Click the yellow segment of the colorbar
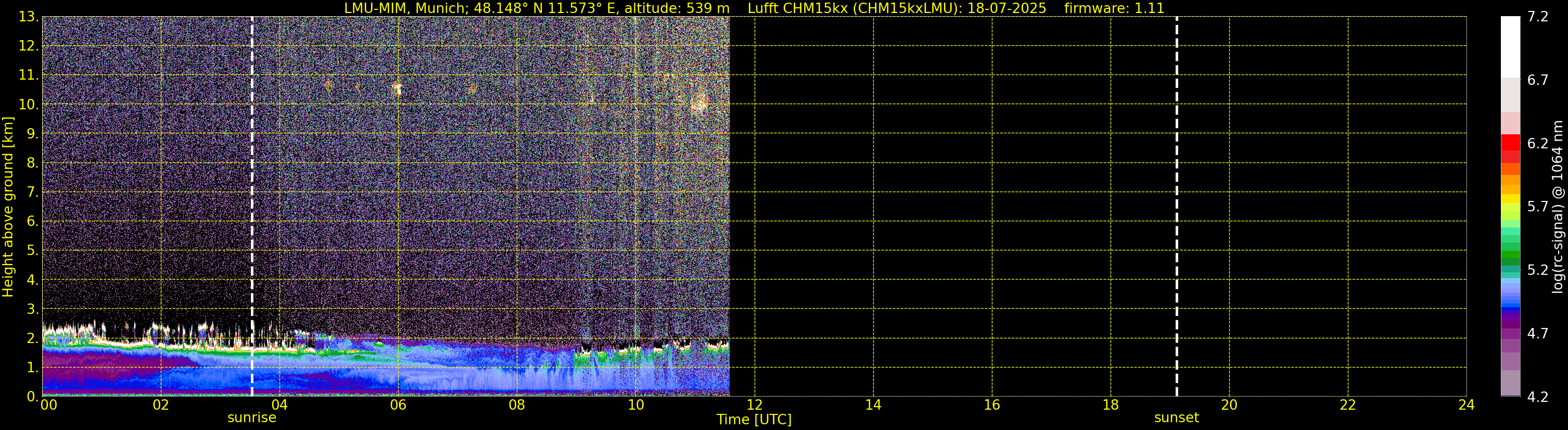This screenshot has height=430, width=1568. [1510, 198]
